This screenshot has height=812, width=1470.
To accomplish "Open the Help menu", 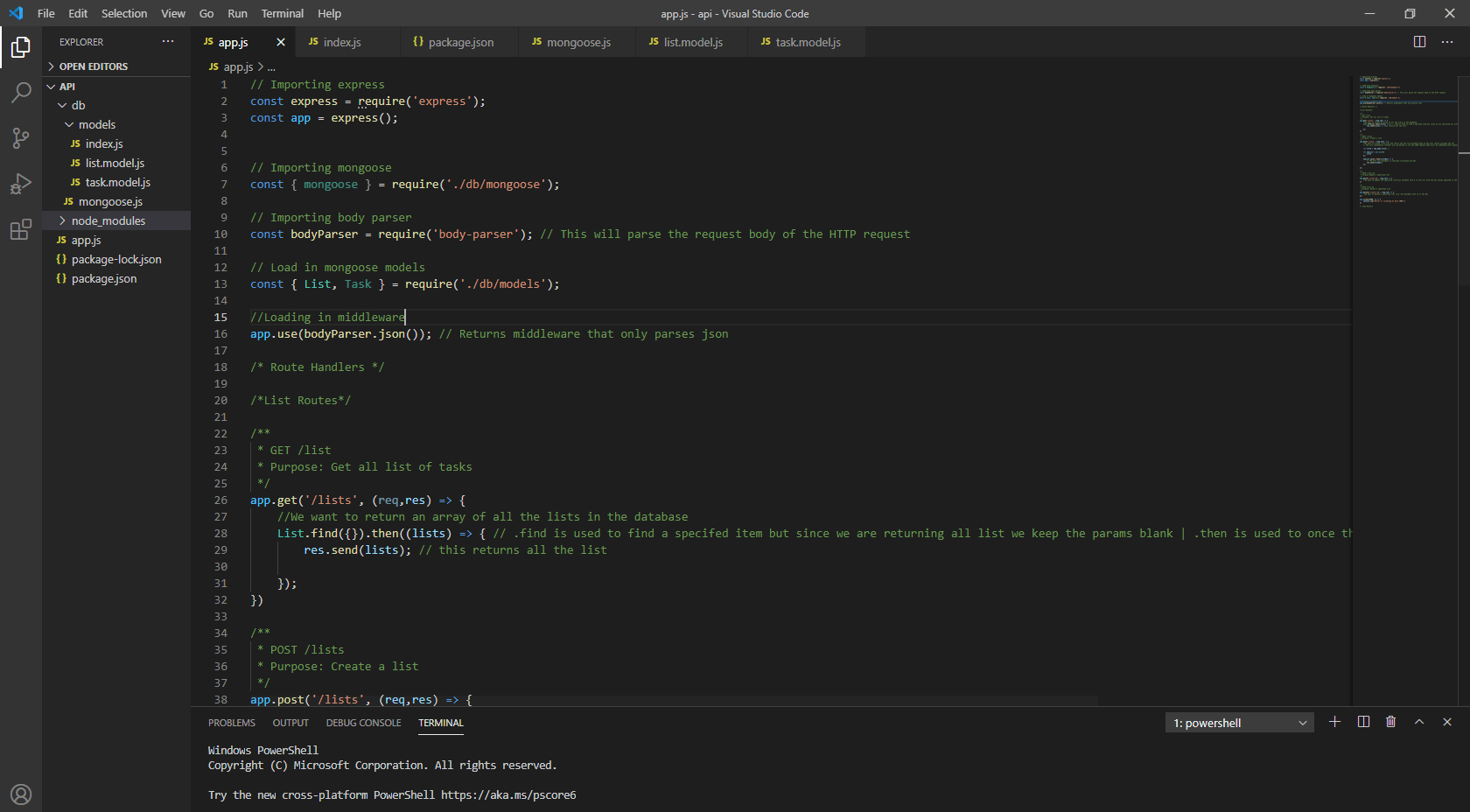I will pos(330,13).
